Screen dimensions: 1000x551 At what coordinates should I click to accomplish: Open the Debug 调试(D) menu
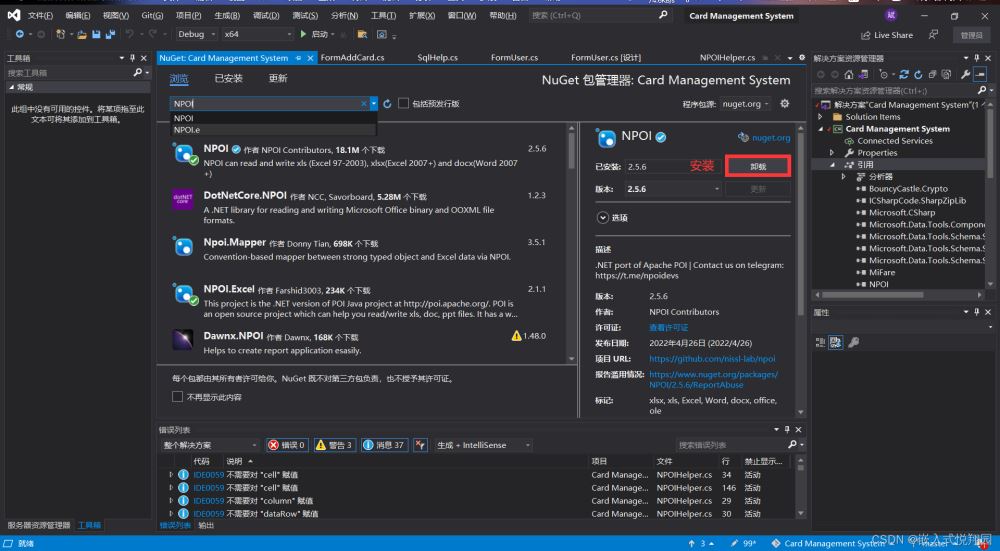click(x=265, y=15)
